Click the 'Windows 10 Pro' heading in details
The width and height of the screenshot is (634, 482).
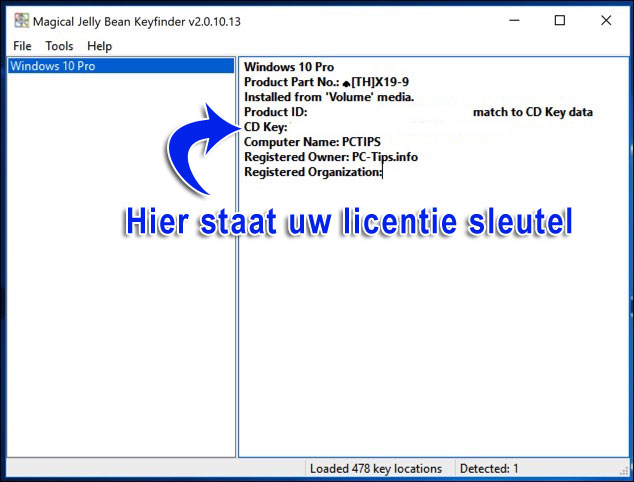(289, 67)
